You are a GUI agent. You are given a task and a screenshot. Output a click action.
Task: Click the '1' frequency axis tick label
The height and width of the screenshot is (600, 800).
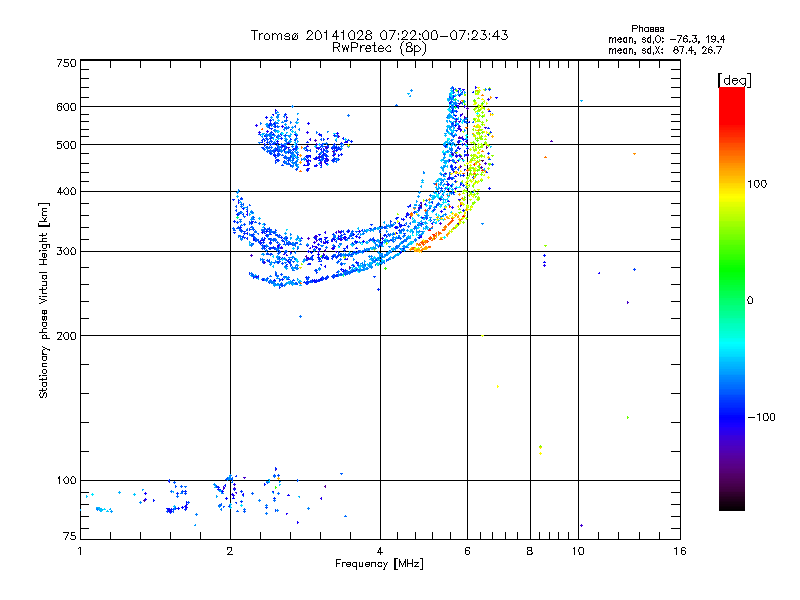click(80, 551)
